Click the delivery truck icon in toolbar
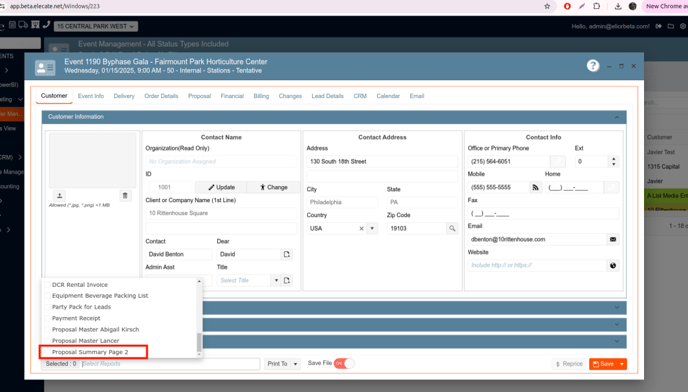Screen dimensions: 688x392 23,25
